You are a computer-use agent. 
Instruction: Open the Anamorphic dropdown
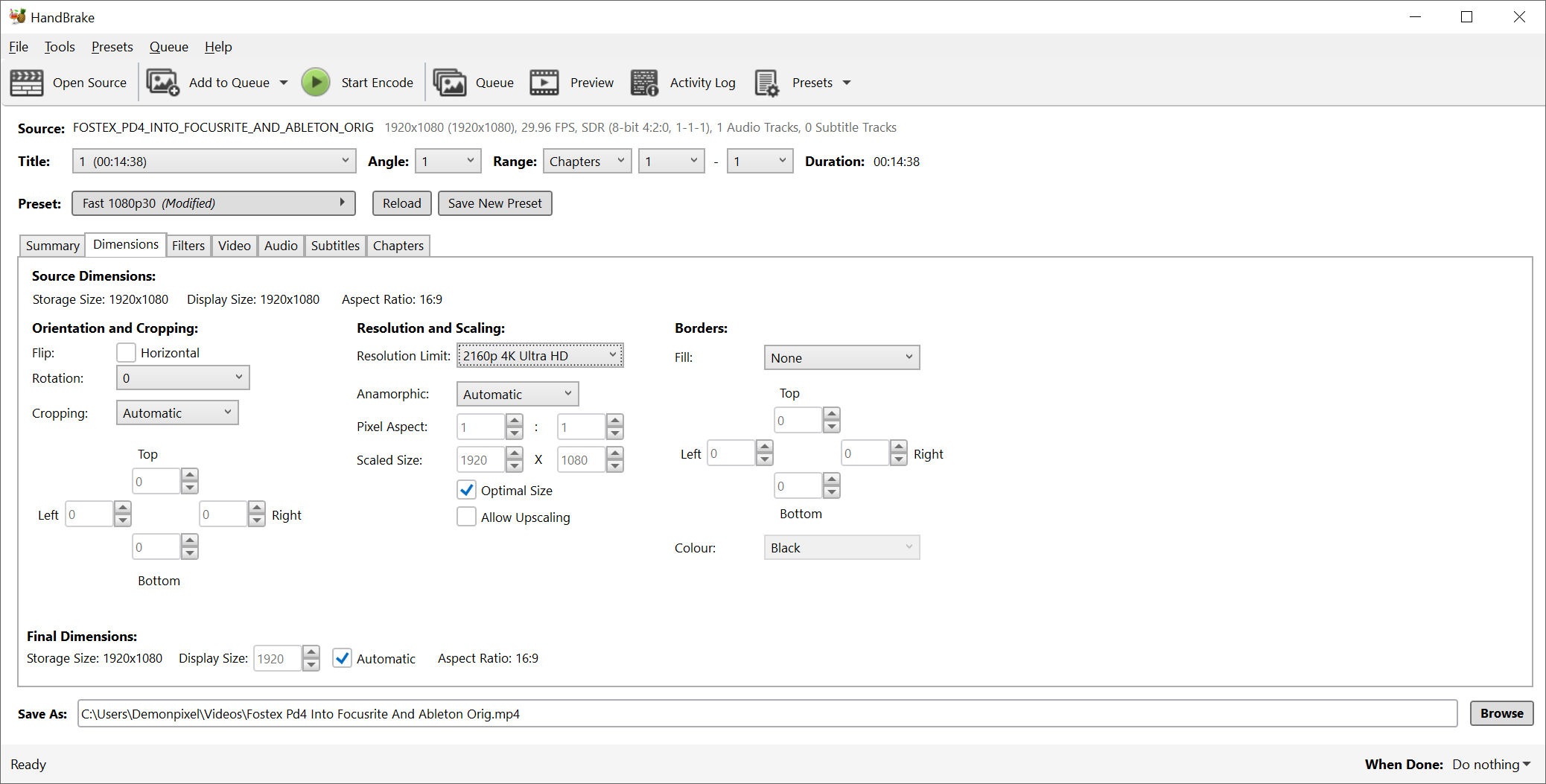(x=518, y=394)
